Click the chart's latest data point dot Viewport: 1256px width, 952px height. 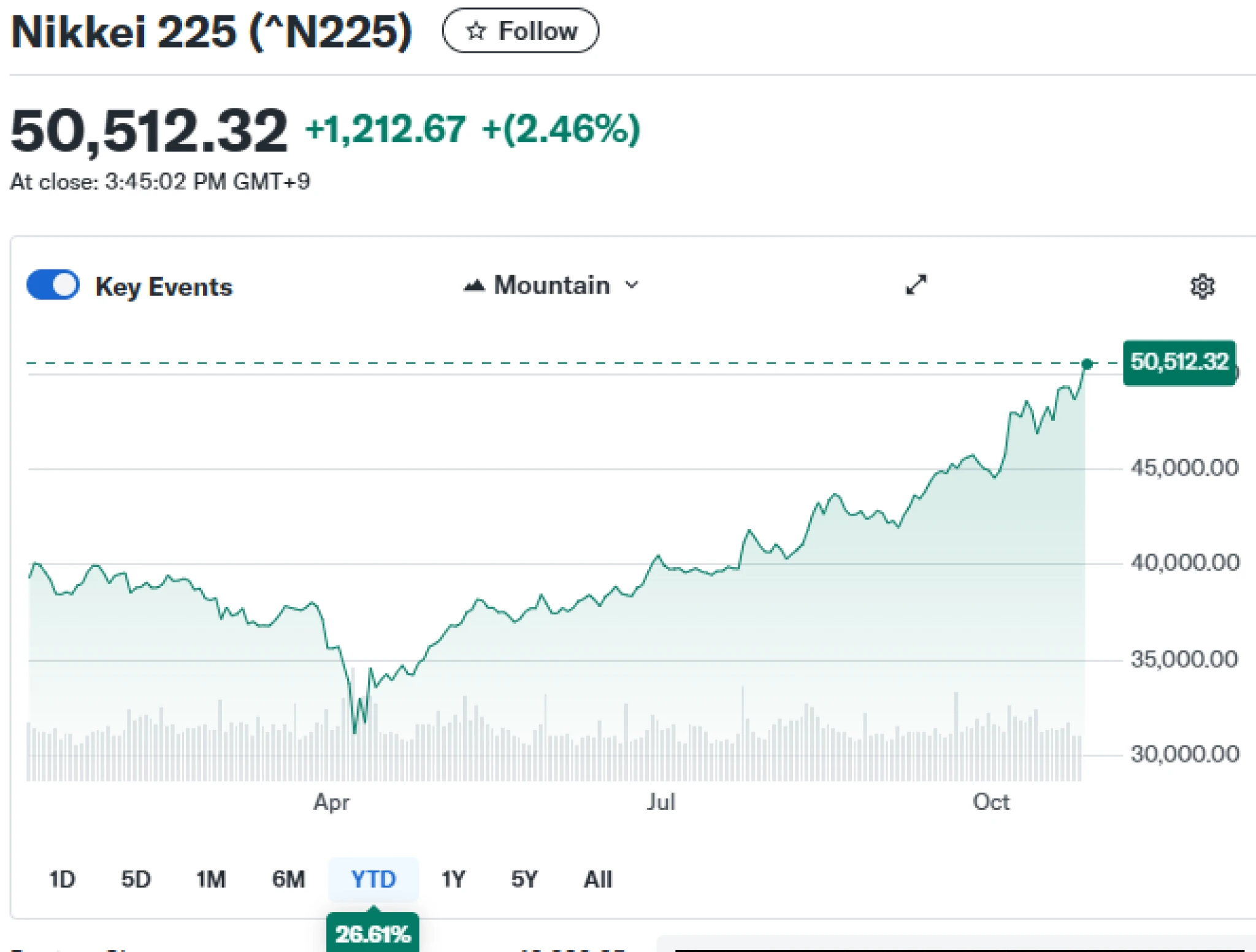[x=1087, y=364]
